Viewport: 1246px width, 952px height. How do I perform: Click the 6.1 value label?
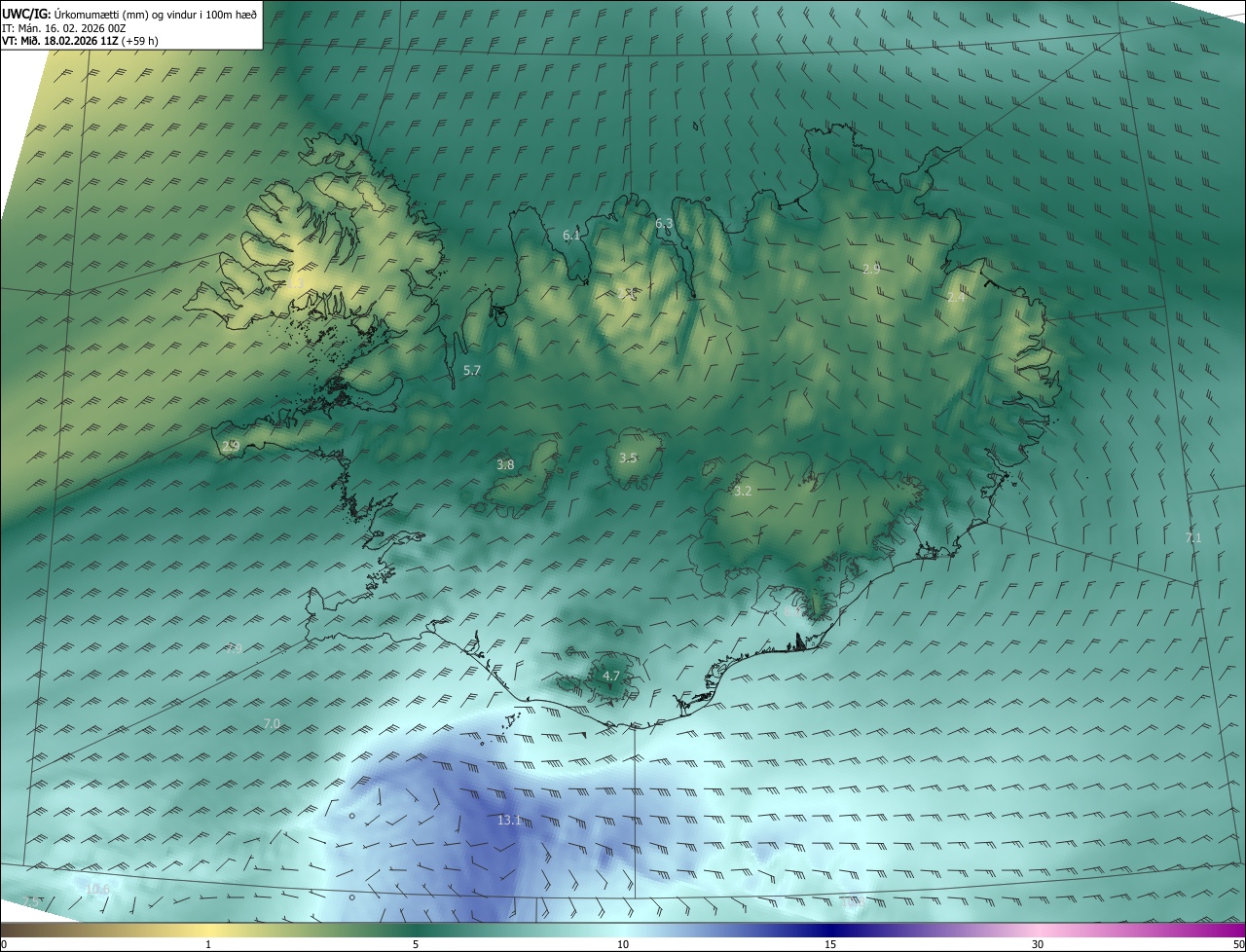pyautogui.click(x=571, y=235)
